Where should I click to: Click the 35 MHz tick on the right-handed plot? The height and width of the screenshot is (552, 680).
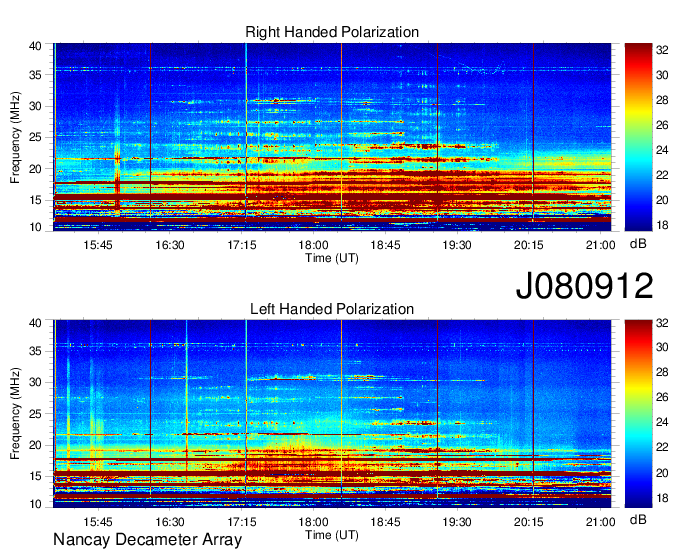(35, 75)
